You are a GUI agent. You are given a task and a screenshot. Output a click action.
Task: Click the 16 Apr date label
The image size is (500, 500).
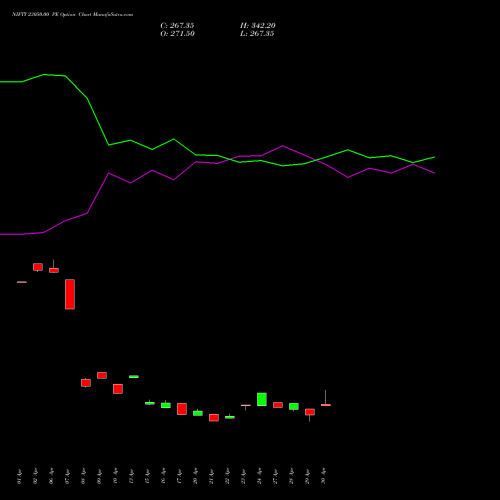163,477
